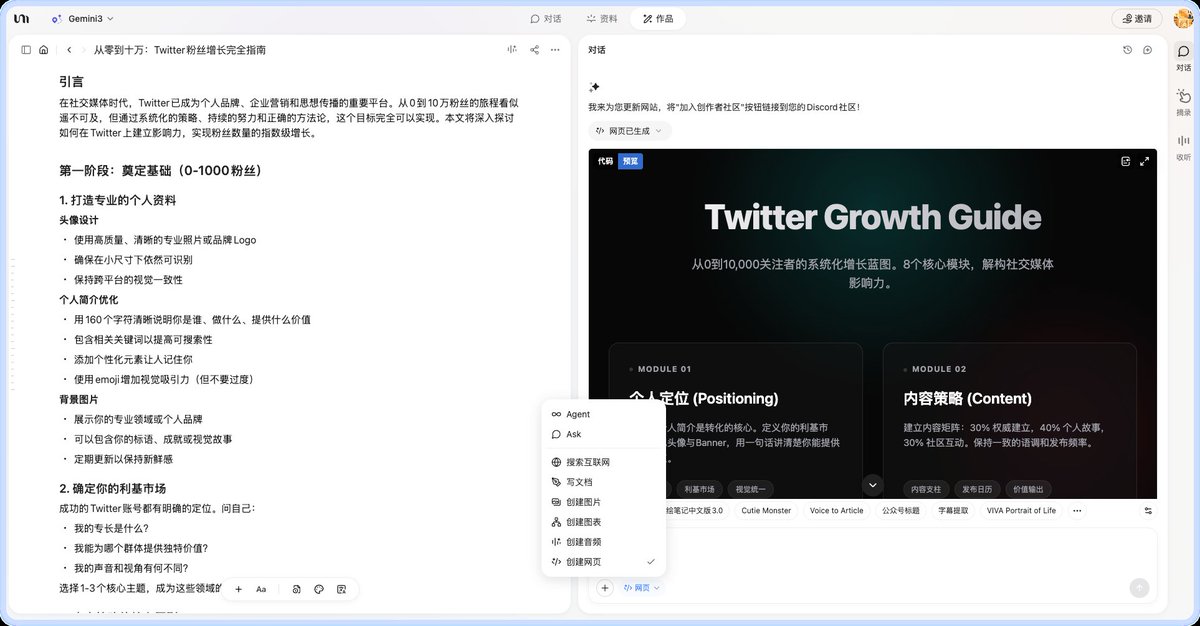This screenshot has height=626, width=1200.
Task: Open the document share icon
Action: point(533,49)
